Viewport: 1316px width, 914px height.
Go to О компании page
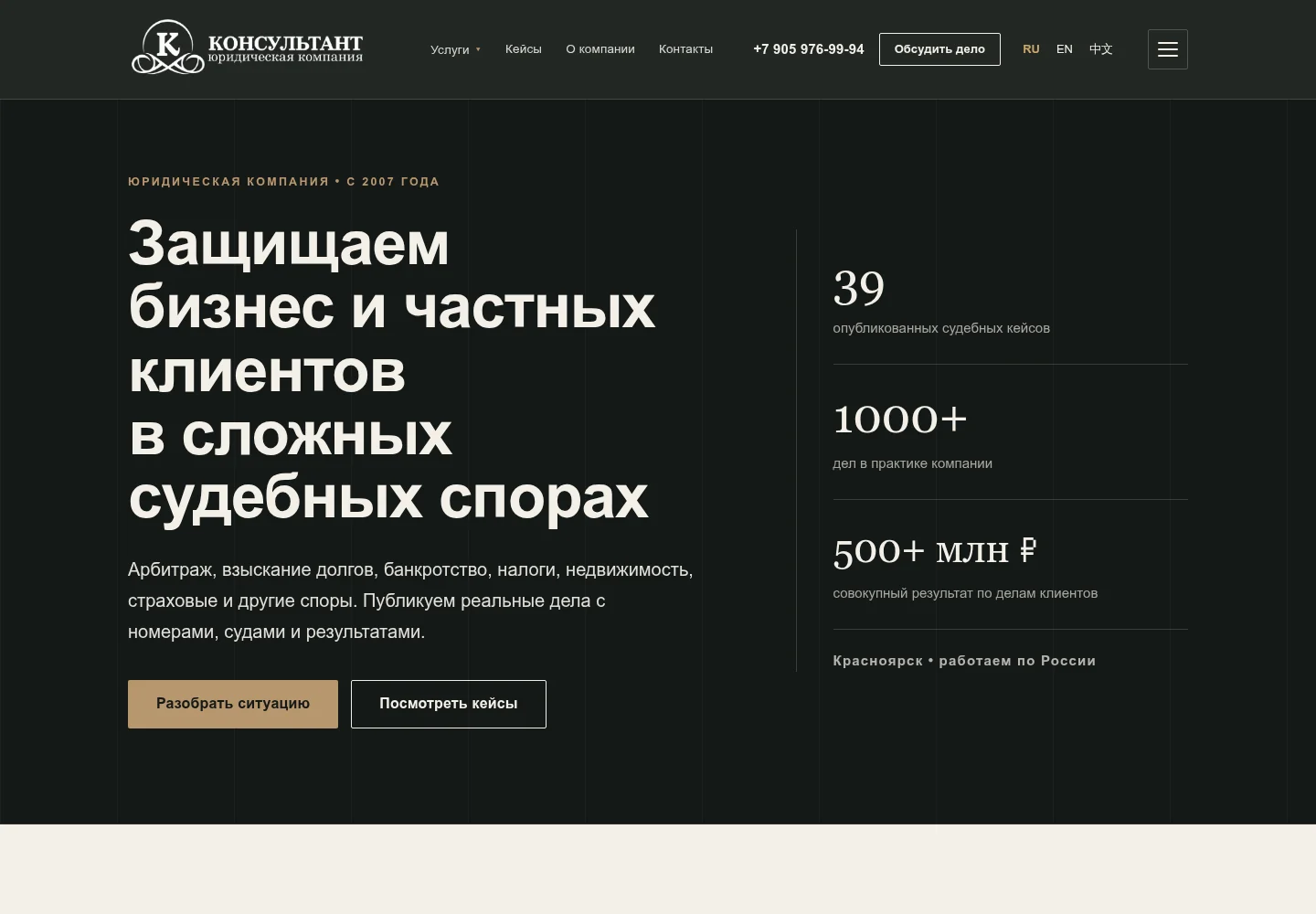coord(600,49)
